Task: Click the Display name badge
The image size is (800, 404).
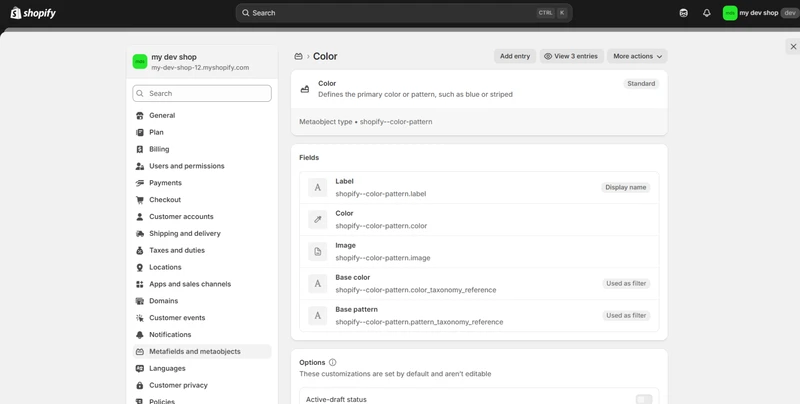Action: pyautogui.click(x=626, y=188)
